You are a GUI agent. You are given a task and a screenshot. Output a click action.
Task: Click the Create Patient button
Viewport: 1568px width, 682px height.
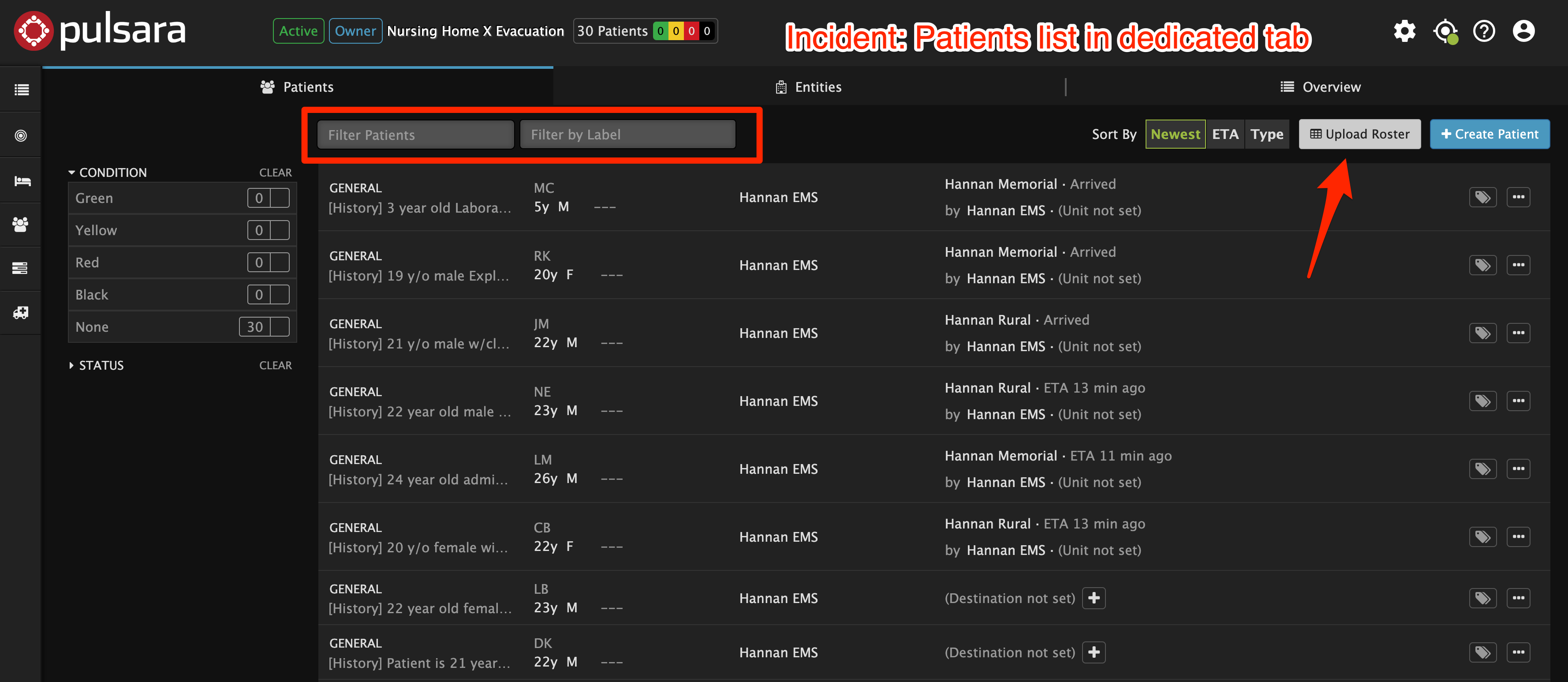(x=1490, y=134)
